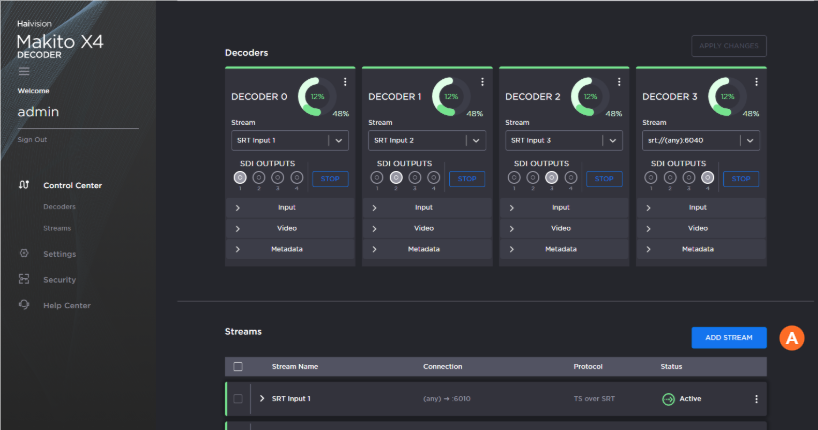Image resolution: width=818 pixels, height=430 pixels.
Task: Click the Settings gear icon
Action: pyautogui.click(x=24, y=253)
